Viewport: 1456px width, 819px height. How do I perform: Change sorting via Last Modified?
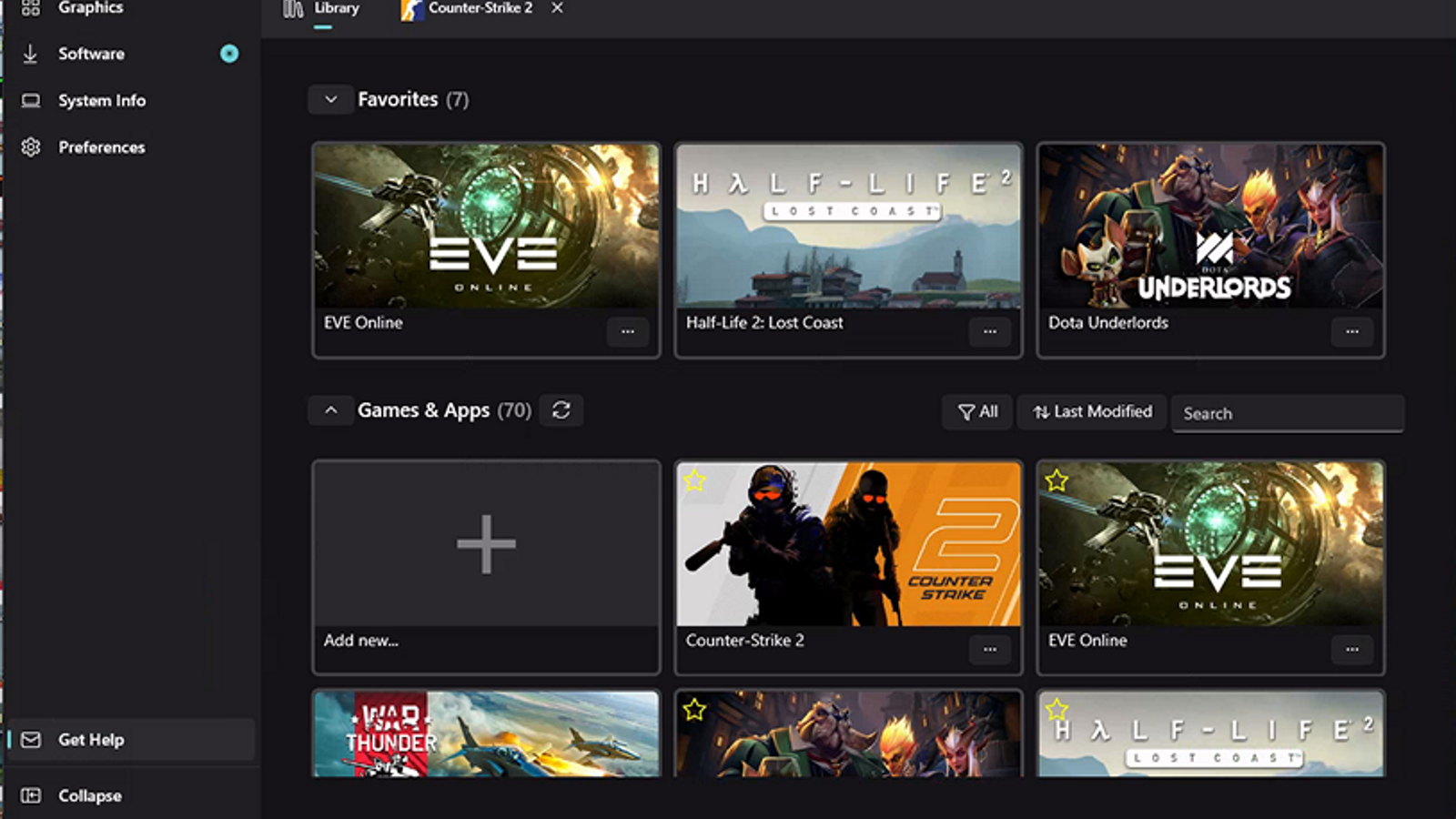(1092, 412)
